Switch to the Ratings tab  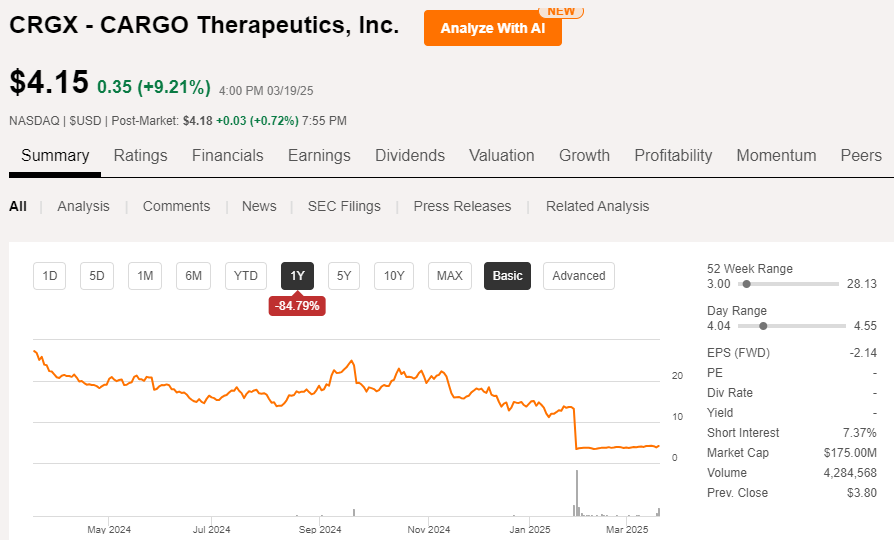coord(140,155)
